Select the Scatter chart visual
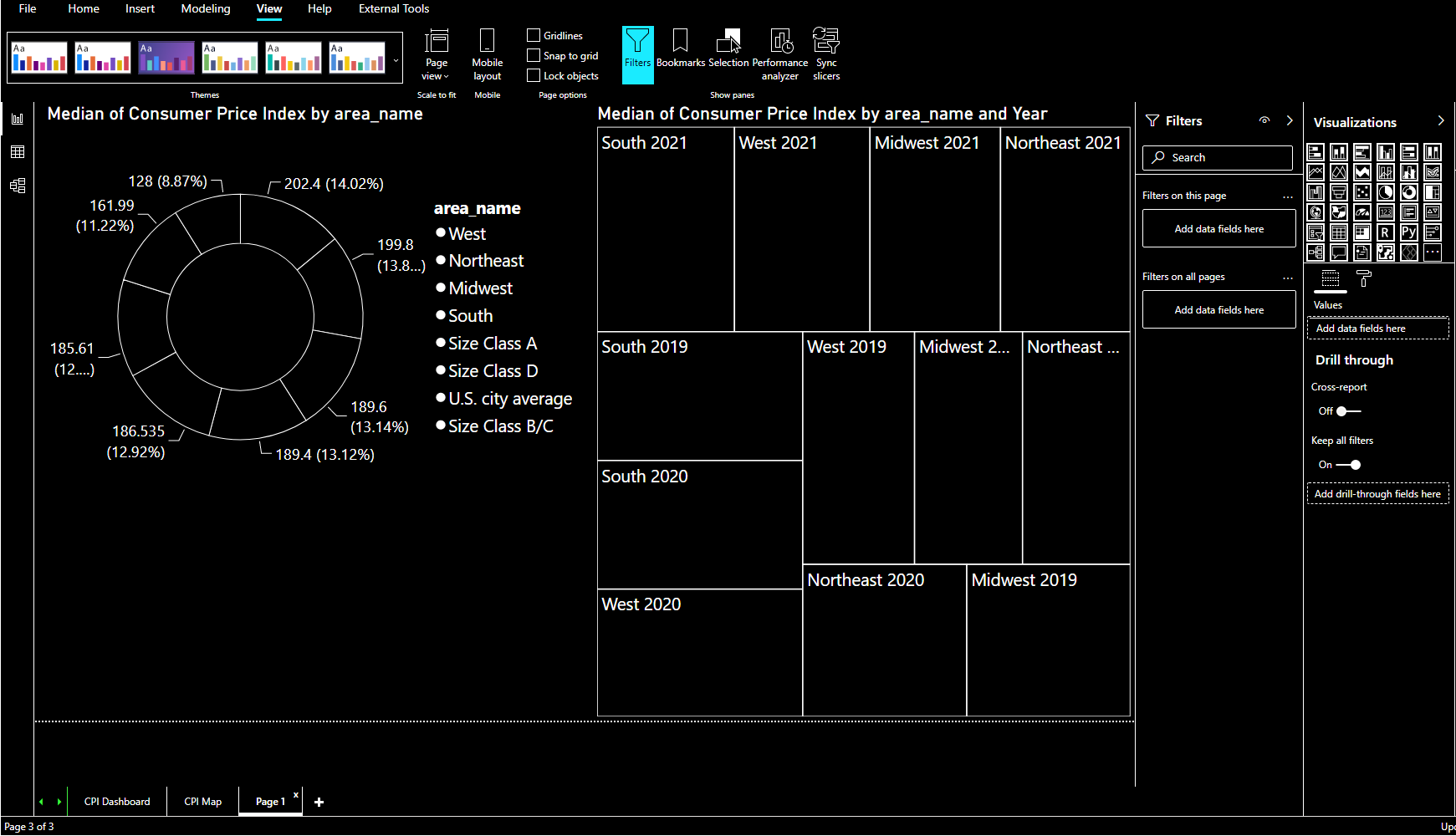The height and width of the screenshot is (836, 1456). 1362,192
